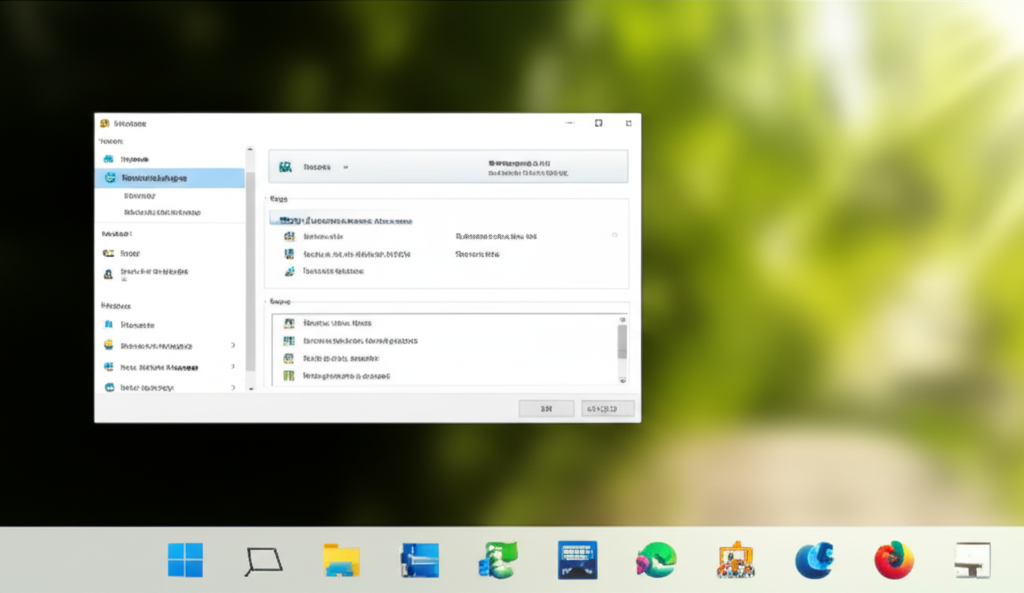Launch Firefox from the taskbar
Image resolution: width=1024 pixels, height=593 pixels.
pyautogui.click(x=893, y=560)
